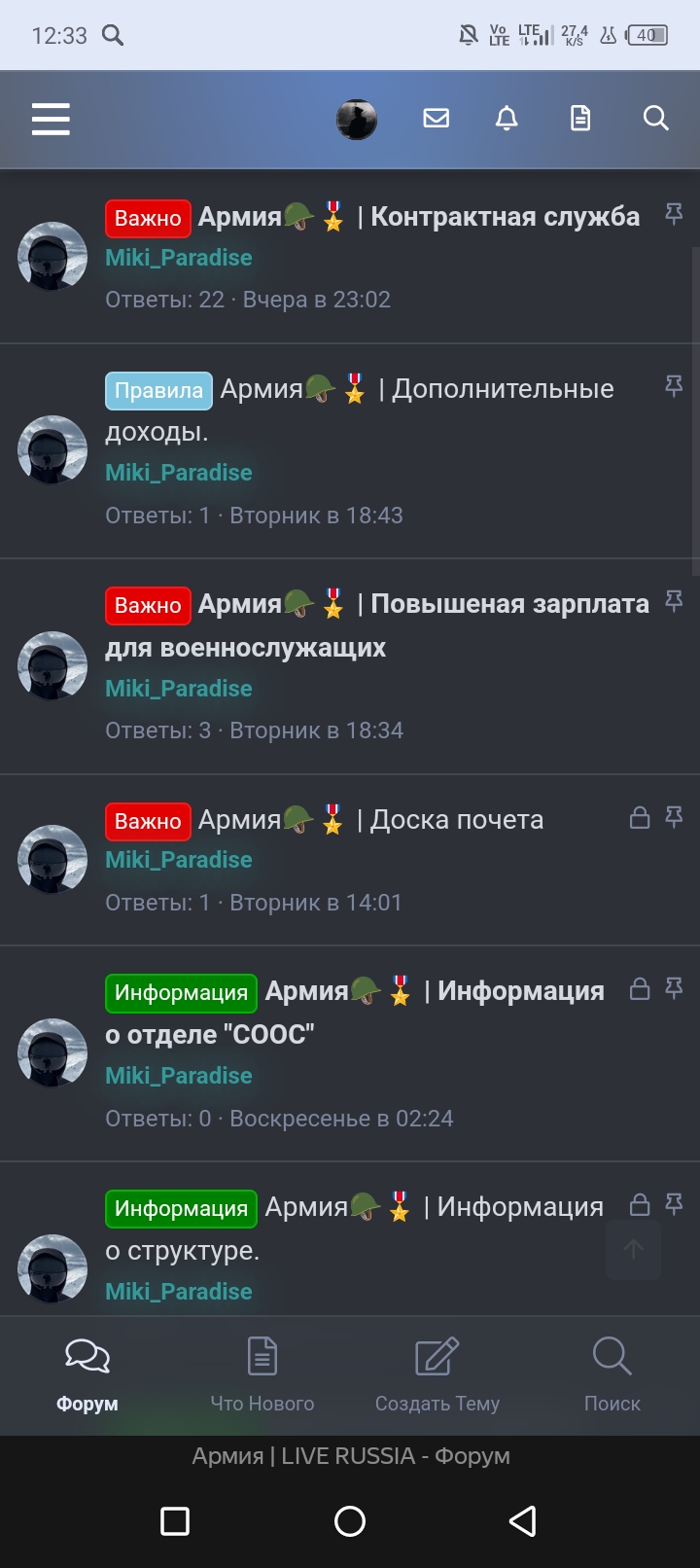Tap author avatar beside Доска почета thread
Screen dimensions: 700x1568
click(x=52, y=860)
